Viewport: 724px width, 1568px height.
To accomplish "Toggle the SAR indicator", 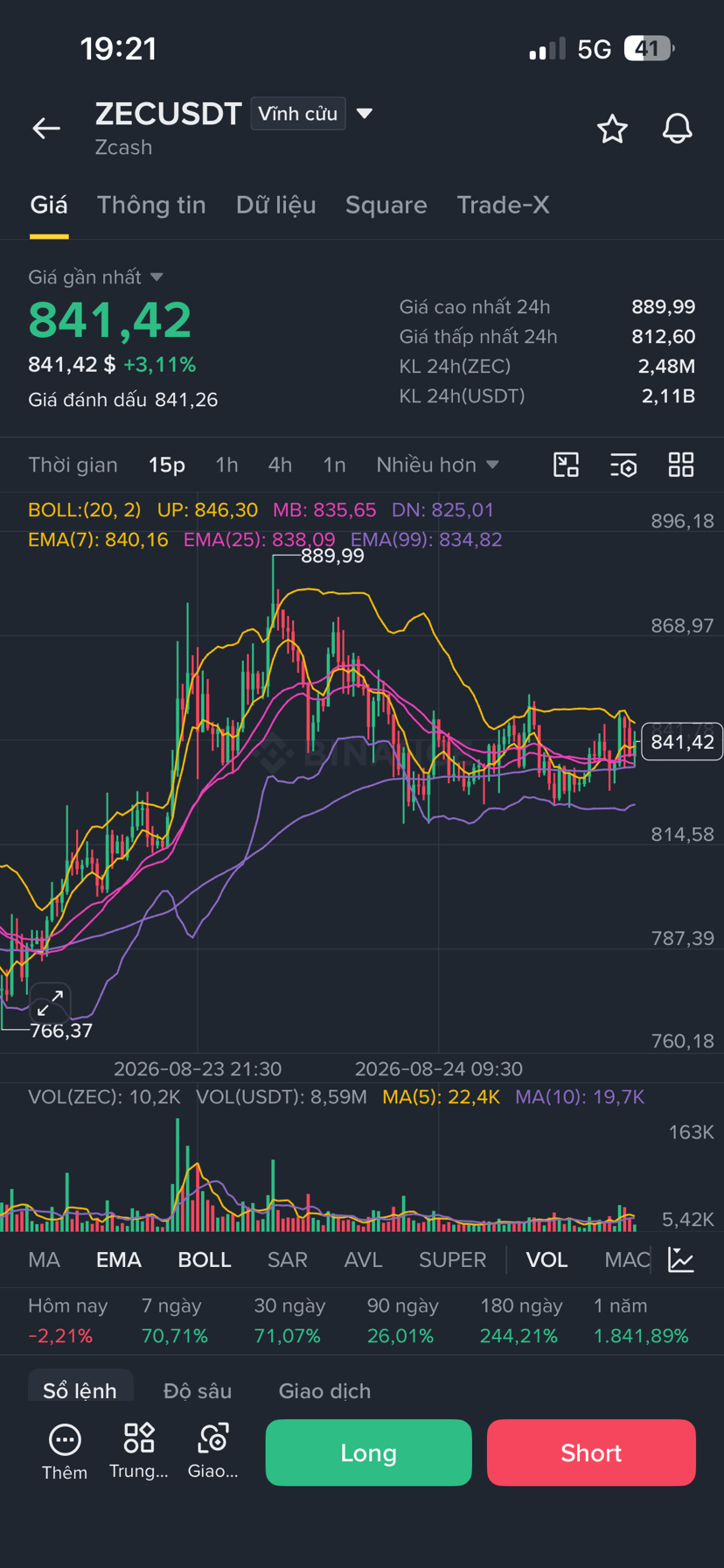I will (288, 1260).
